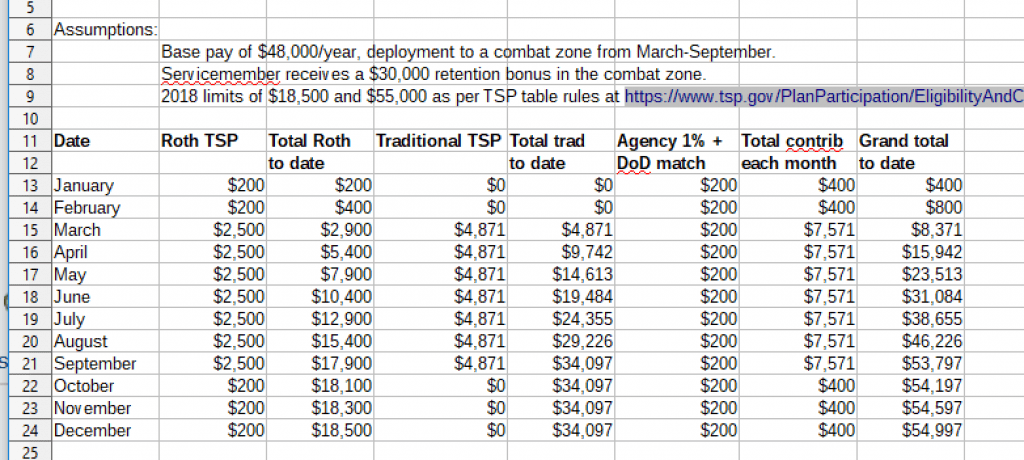The image size is (1024, 460).
Task: Select the Traditional TSP heading cell
Action: click(439, 141)
